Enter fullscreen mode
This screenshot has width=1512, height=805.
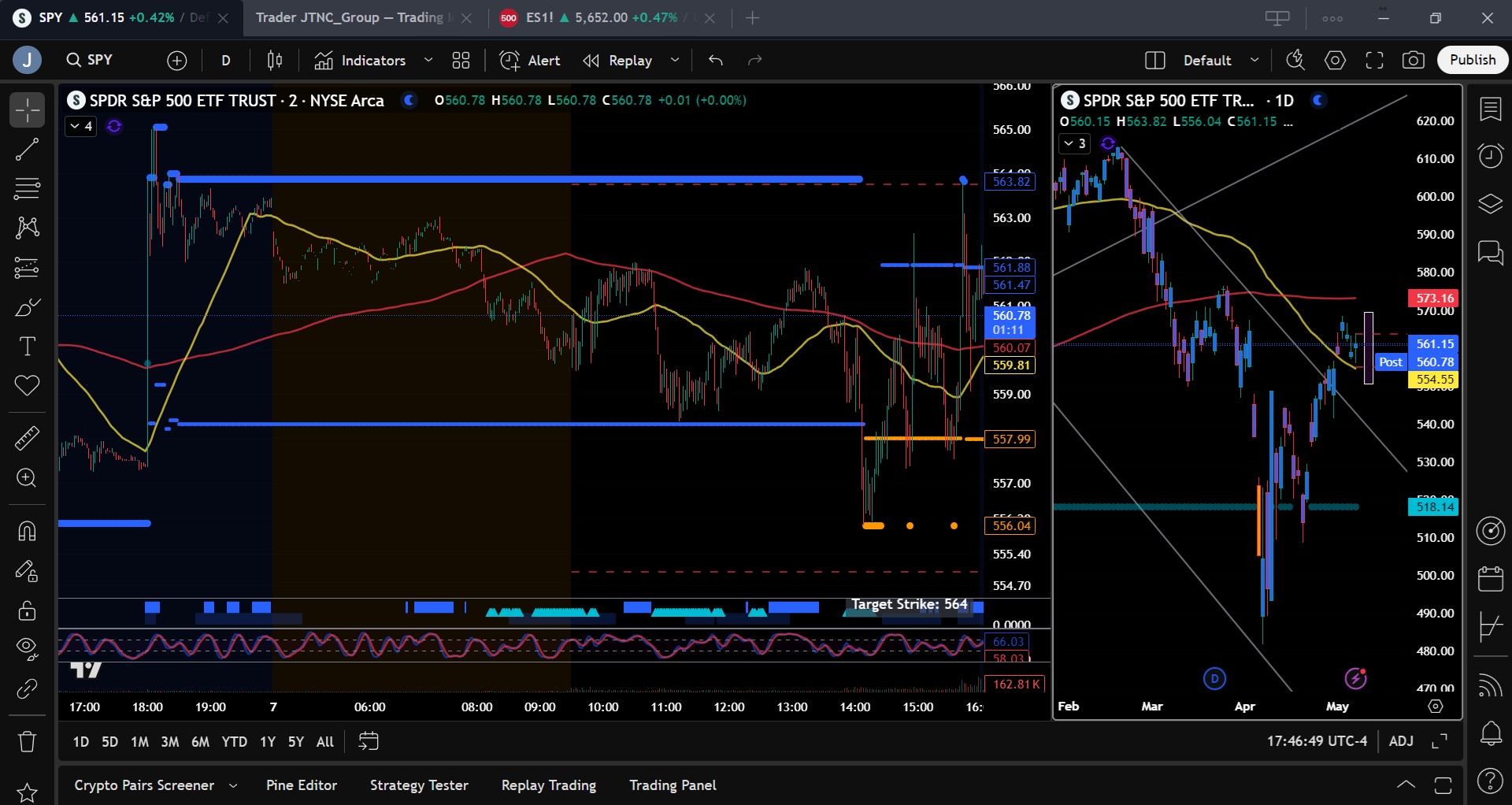tap(1374, 60)
